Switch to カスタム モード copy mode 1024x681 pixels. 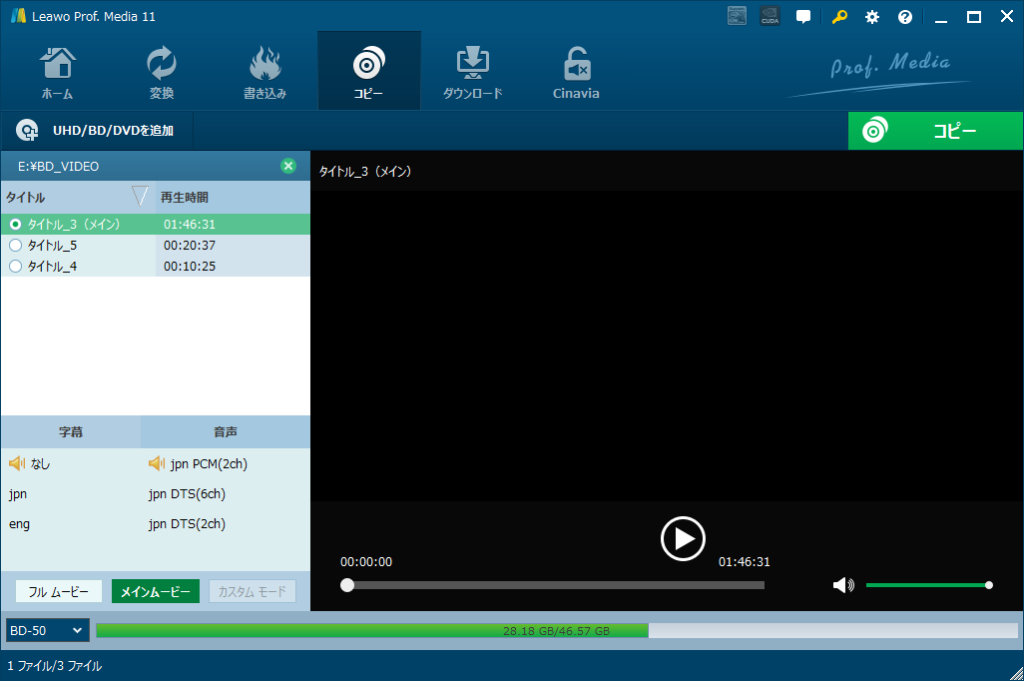(x=252, y=592)
